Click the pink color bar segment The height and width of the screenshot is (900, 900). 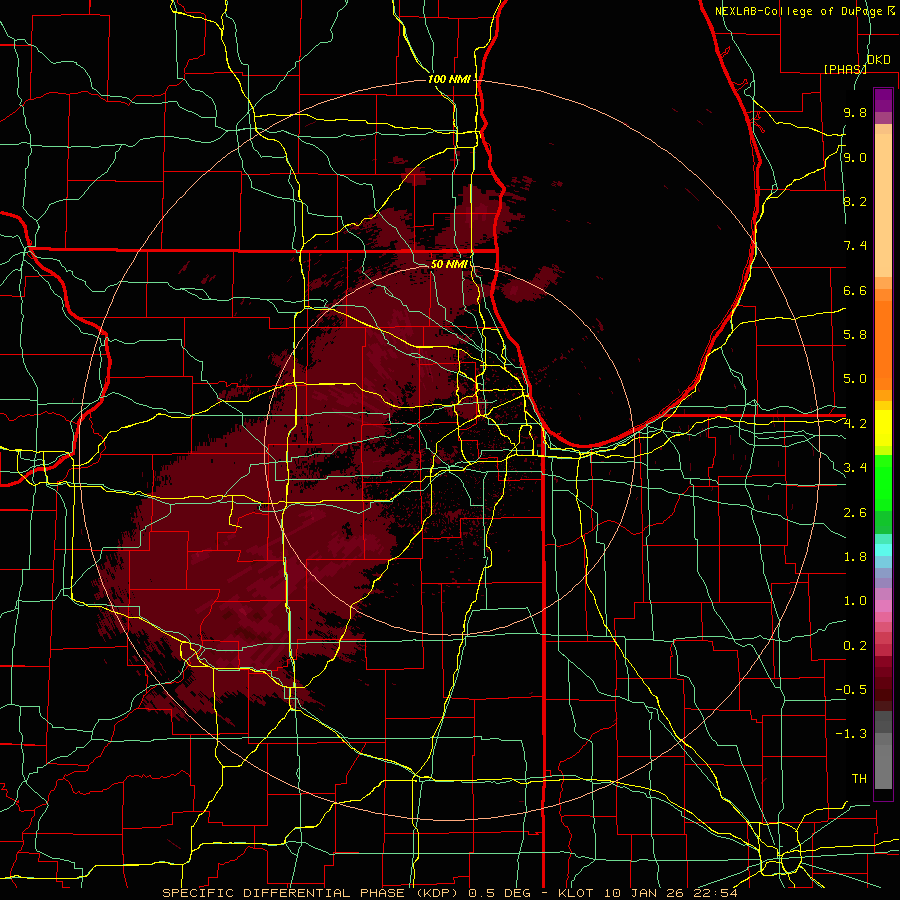click(x=883, y=606)
